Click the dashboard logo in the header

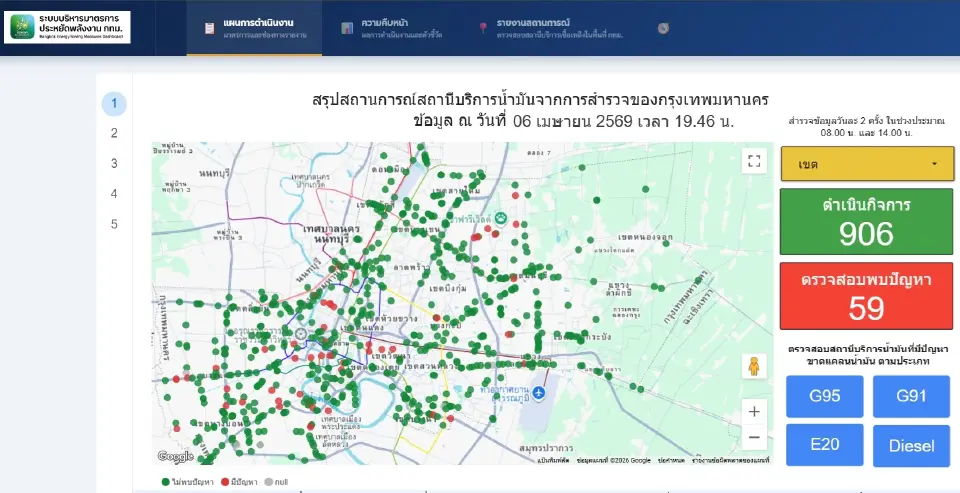(67, 28)
